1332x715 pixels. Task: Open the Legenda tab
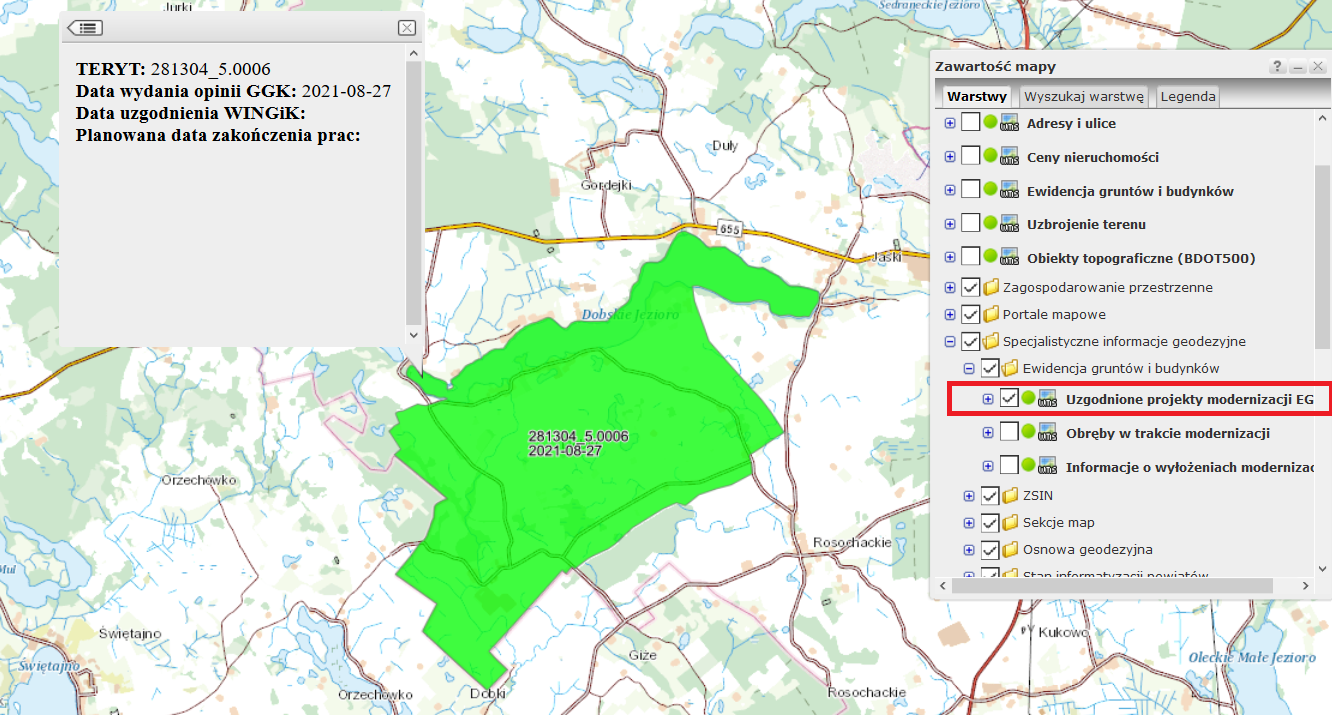1187,97
